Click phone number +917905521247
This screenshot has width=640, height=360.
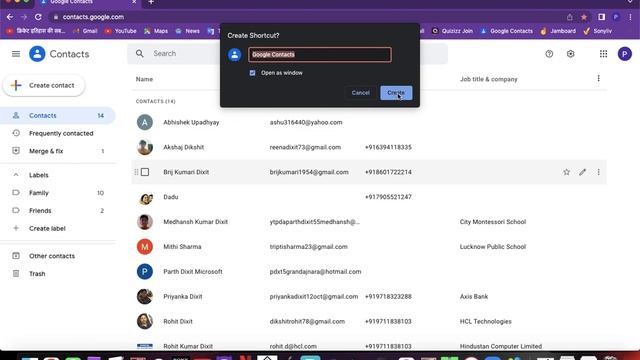coord(388,197)
